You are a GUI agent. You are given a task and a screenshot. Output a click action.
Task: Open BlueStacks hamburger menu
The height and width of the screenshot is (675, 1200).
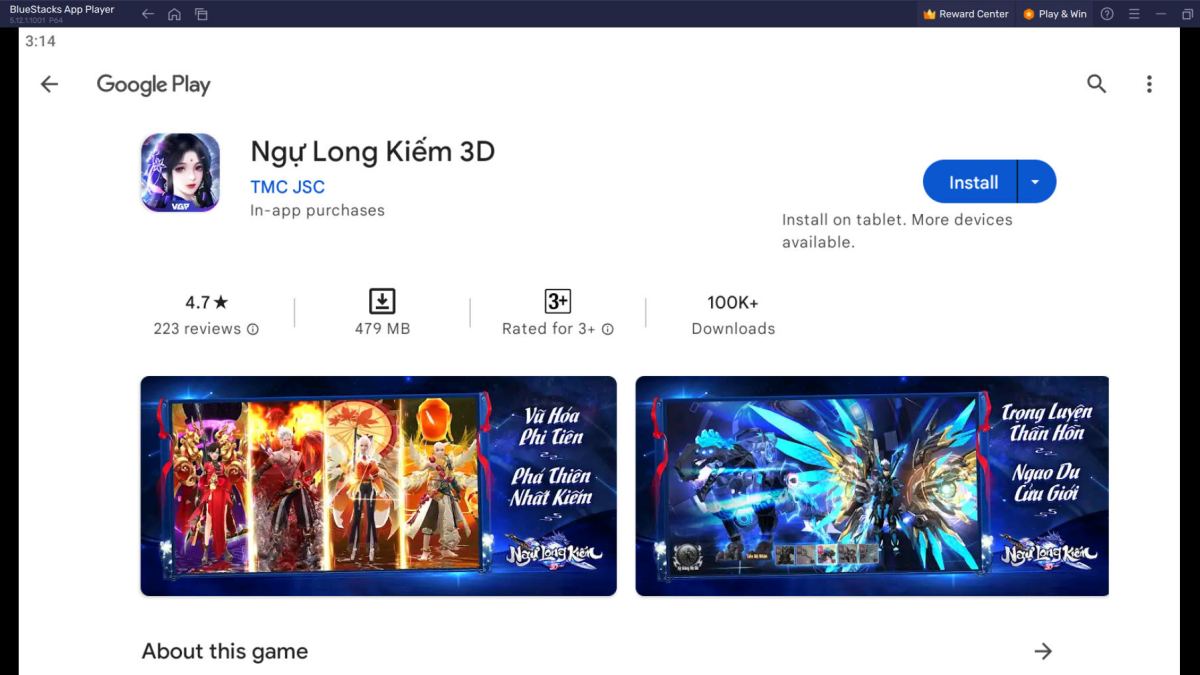(1134, 14)
